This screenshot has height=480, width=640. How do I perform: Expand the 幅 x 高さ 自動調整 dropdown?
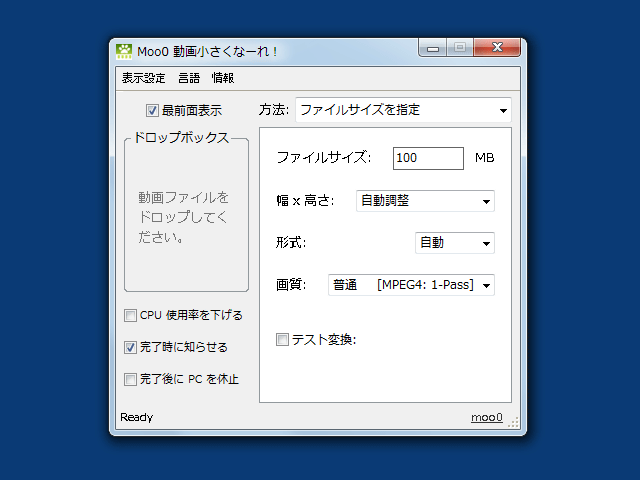tap(425, 201)
